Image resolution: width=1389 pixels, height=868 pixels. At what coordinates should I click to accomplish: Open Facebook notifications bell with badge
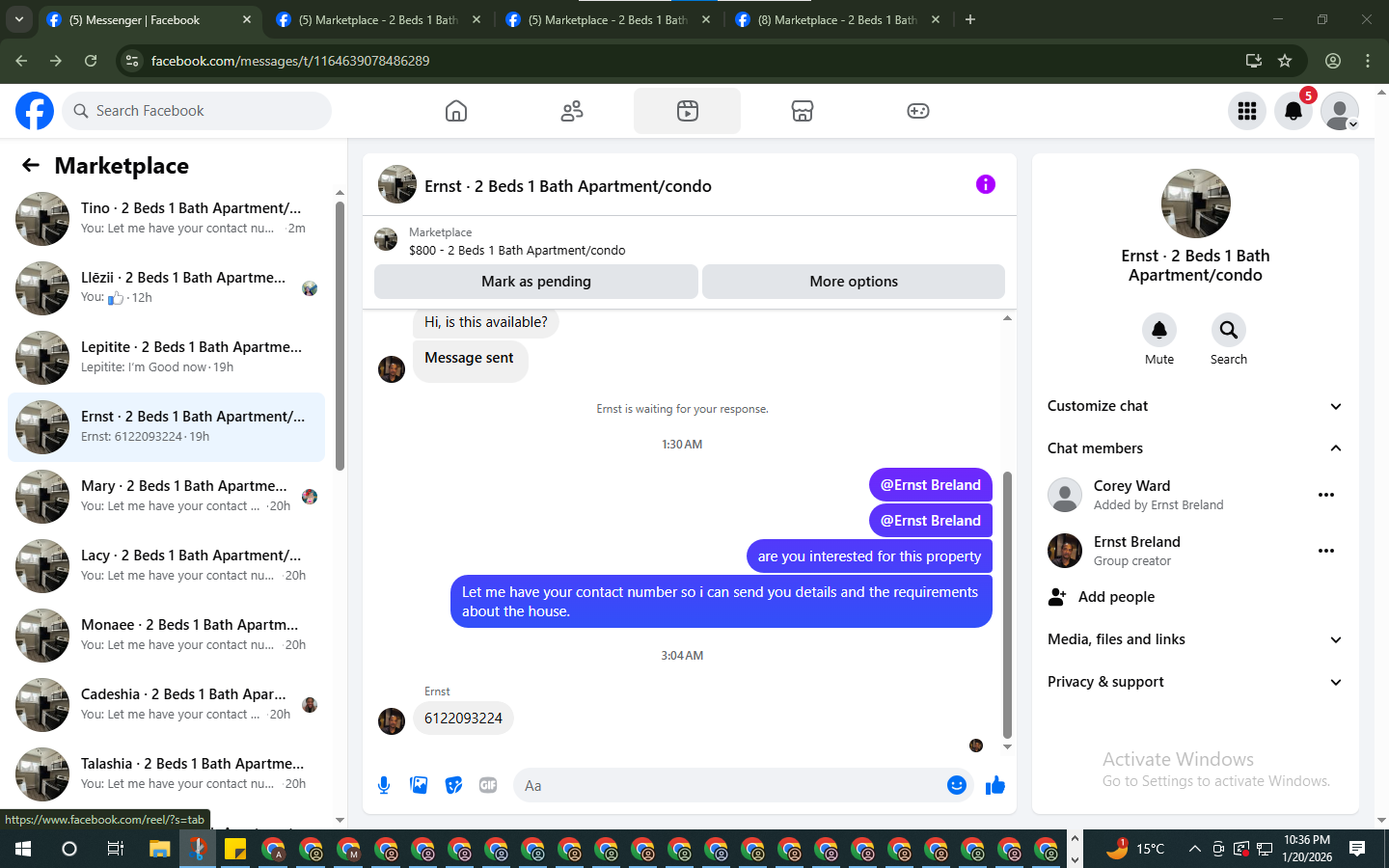[1294, 111]
